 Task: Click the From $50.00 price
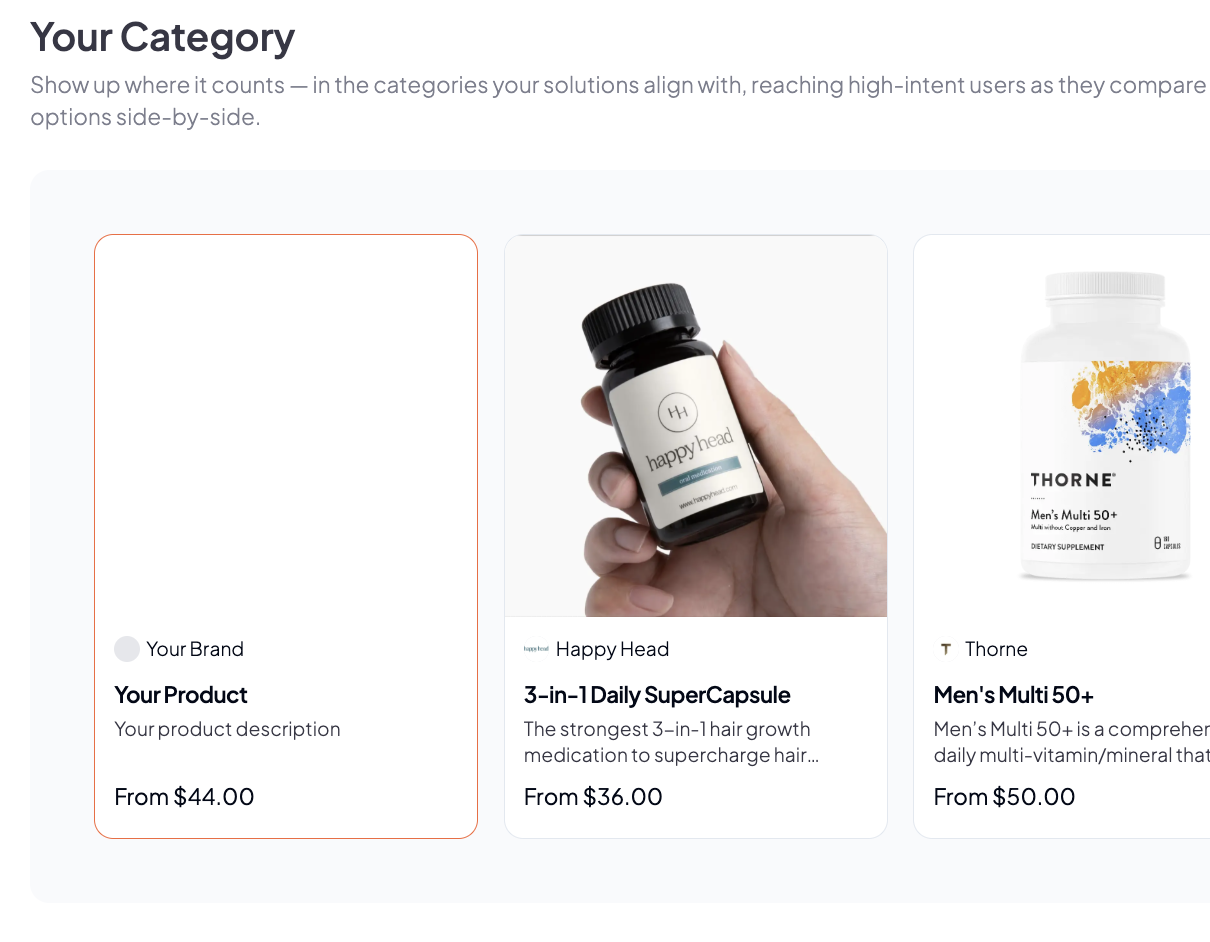(1004, 797)
